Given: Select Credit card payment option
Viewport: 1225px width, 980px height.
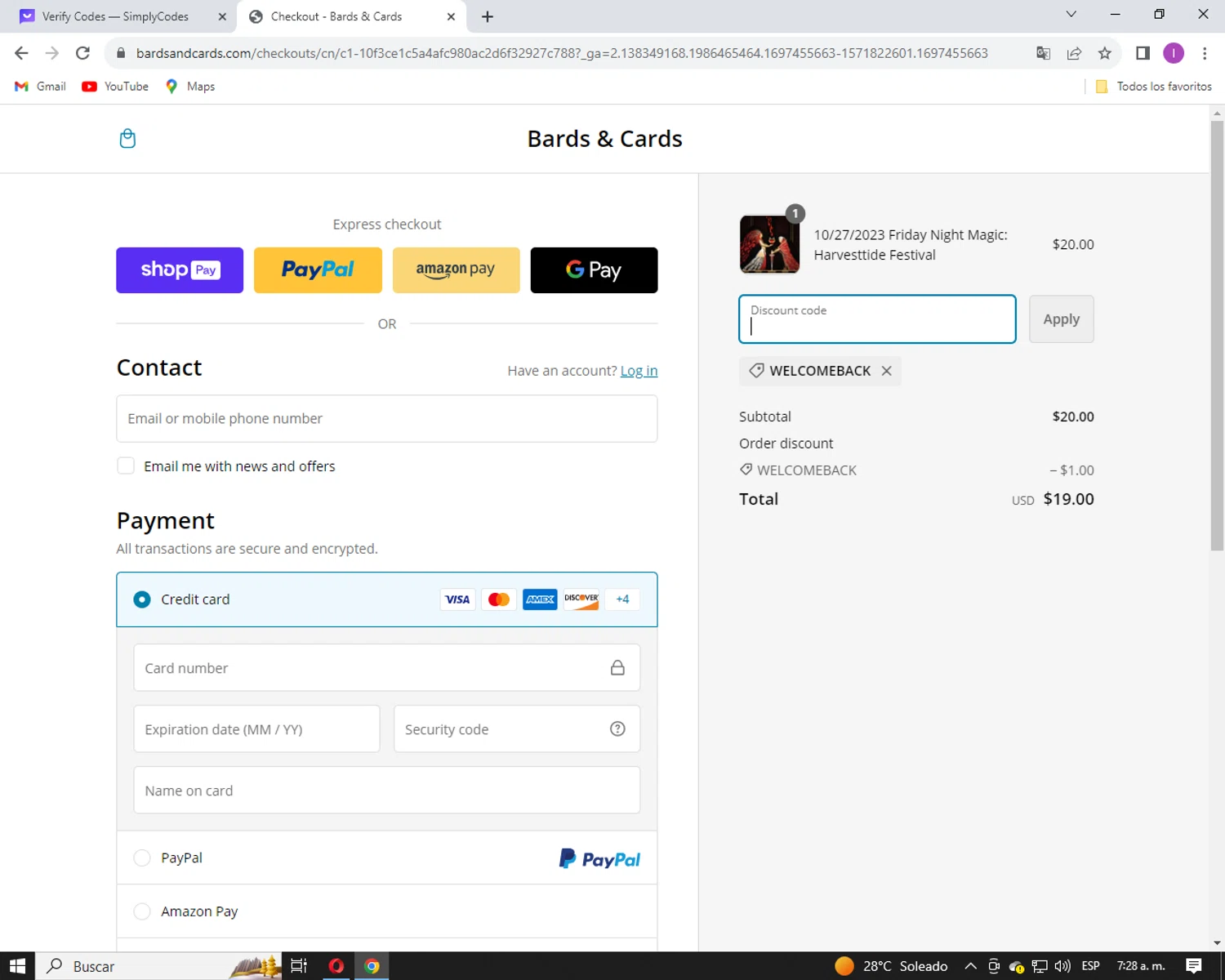Looking at the screenshot, I should click(x=142, y=599).
